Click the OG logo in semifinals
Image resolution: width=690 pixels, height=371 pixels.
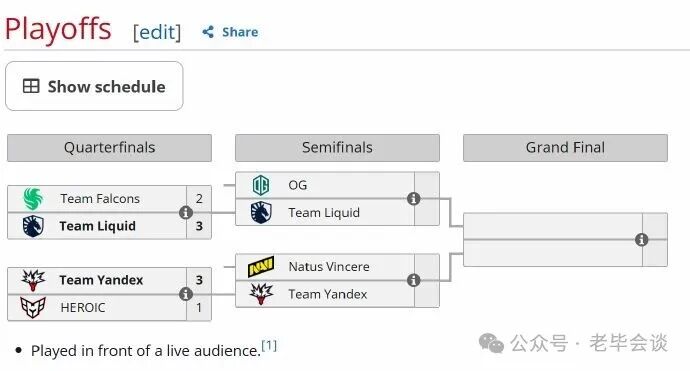(261, 185)
